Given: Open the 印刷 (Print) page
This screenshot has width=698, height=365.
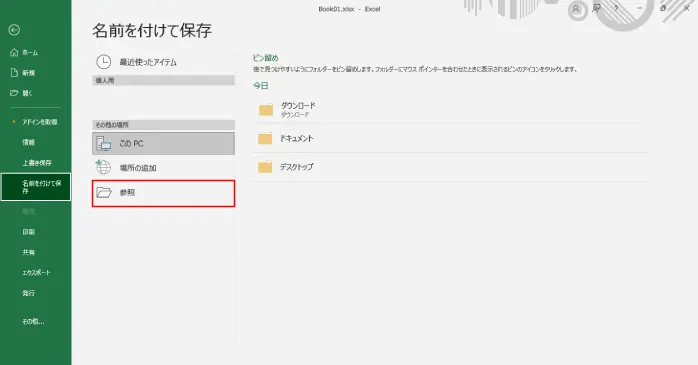Looking at the screenshot, I should [x=36, y=232].
